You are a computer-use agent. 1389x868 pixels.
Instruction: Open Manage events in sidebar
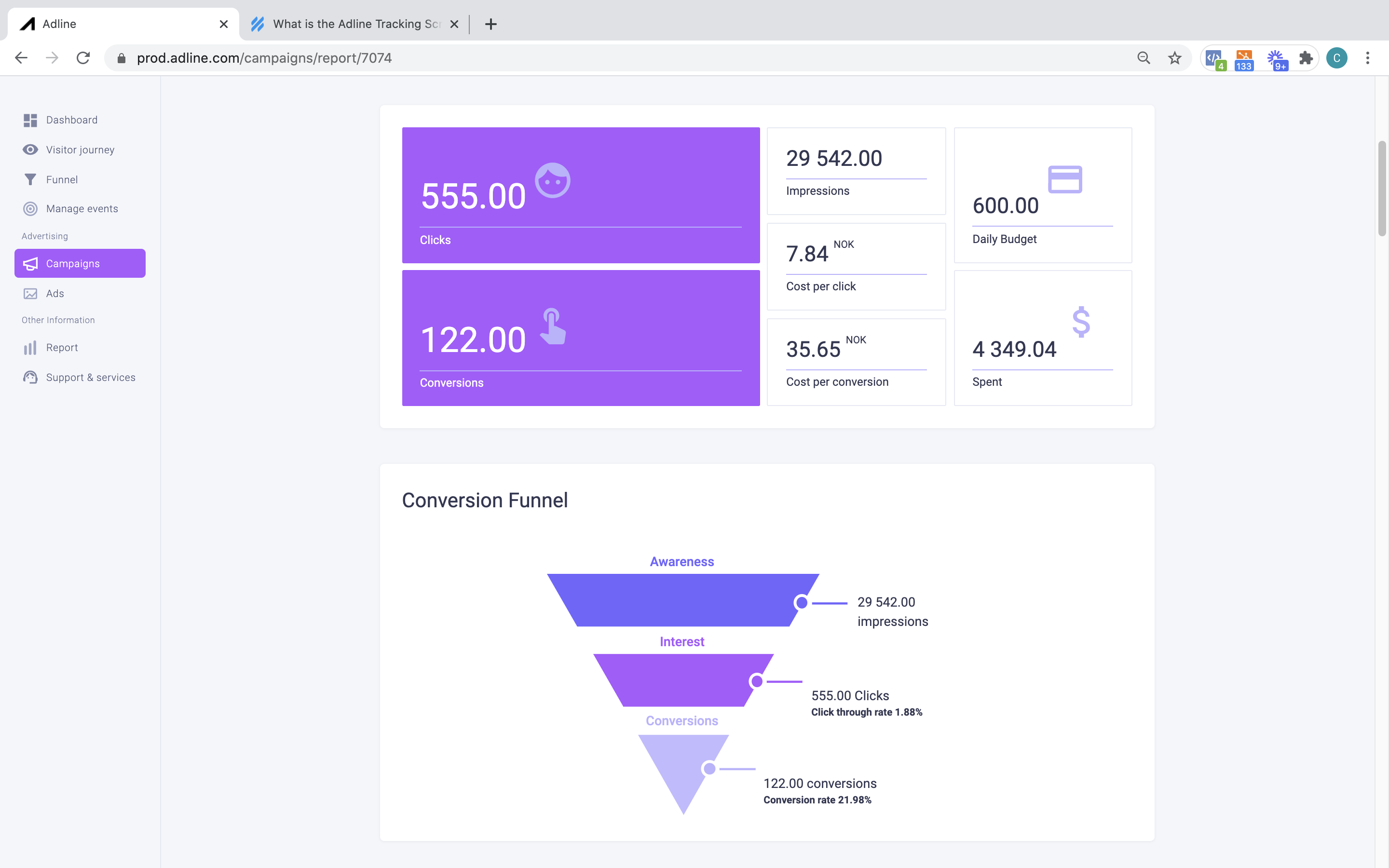(x=80, y=208)
